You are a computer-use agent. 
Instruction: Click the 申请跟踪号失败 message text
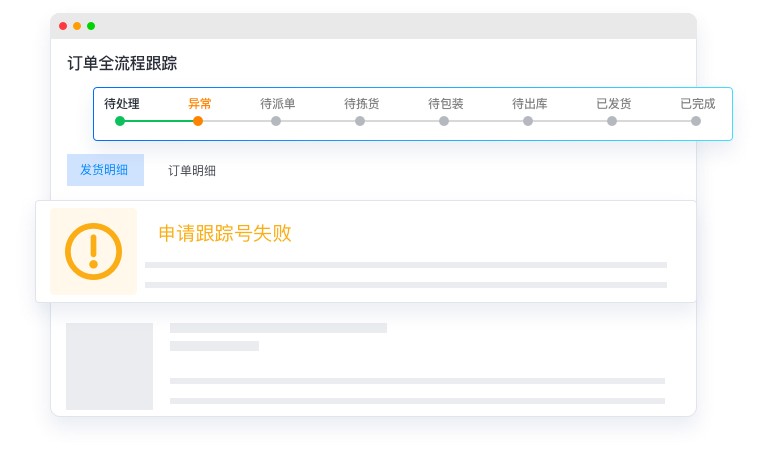coord(225,233)
